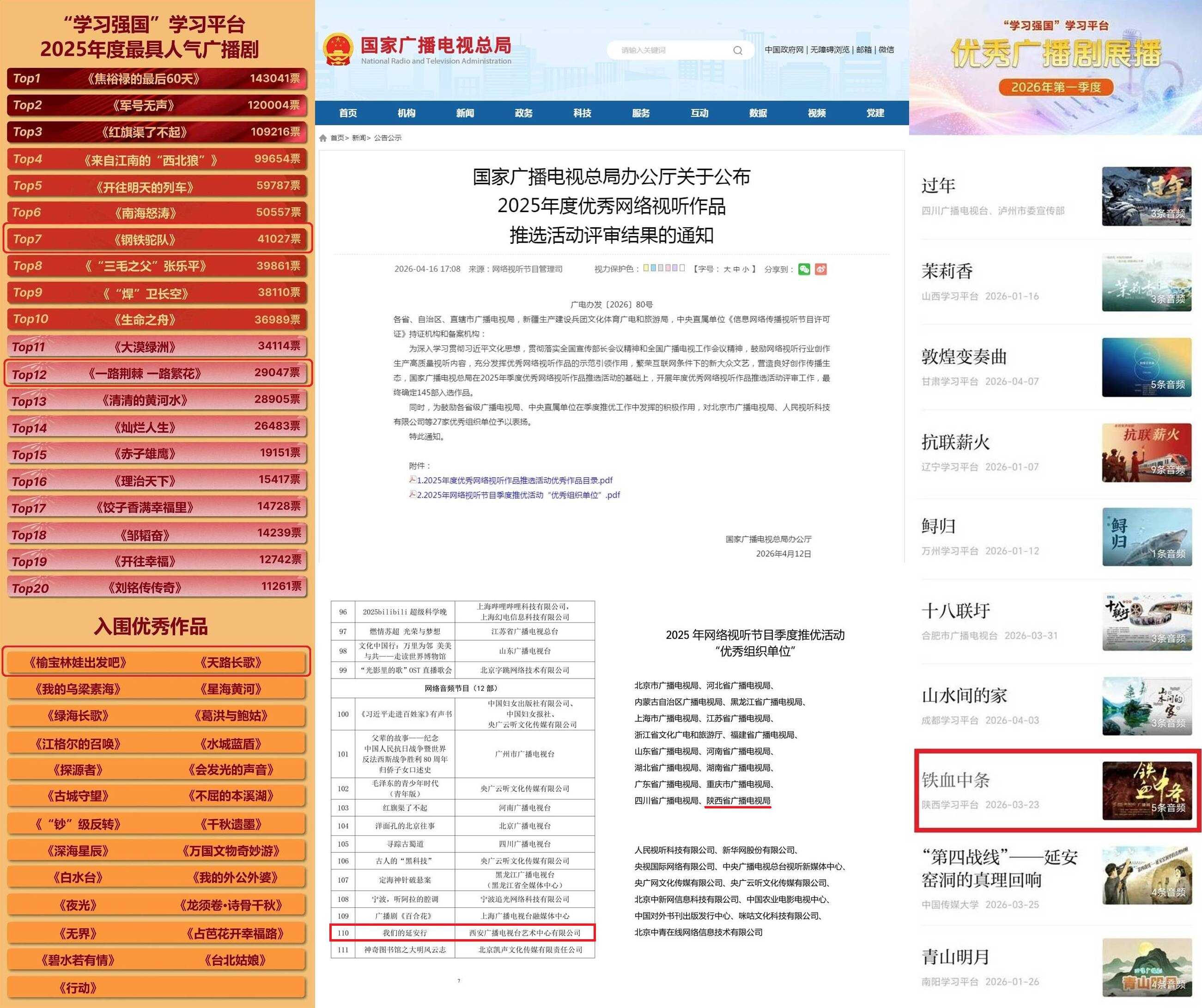Open the 互动 menu item
The image size is (1202, 1008).
[x=699, y=113]
